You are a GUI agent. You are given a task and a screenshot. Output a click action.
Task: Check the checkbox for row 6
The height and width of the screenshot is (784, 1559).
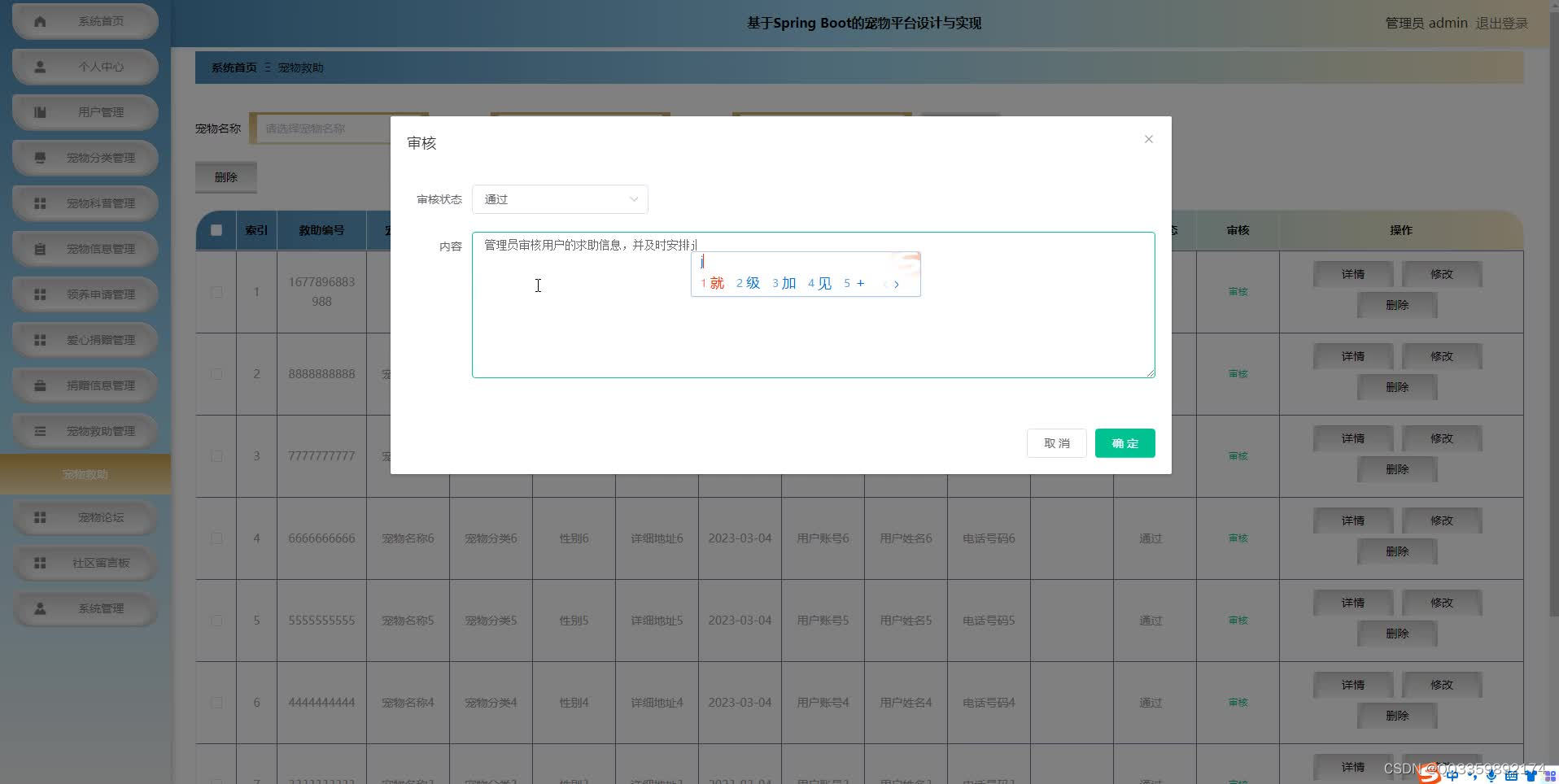(x=216, y=703)
